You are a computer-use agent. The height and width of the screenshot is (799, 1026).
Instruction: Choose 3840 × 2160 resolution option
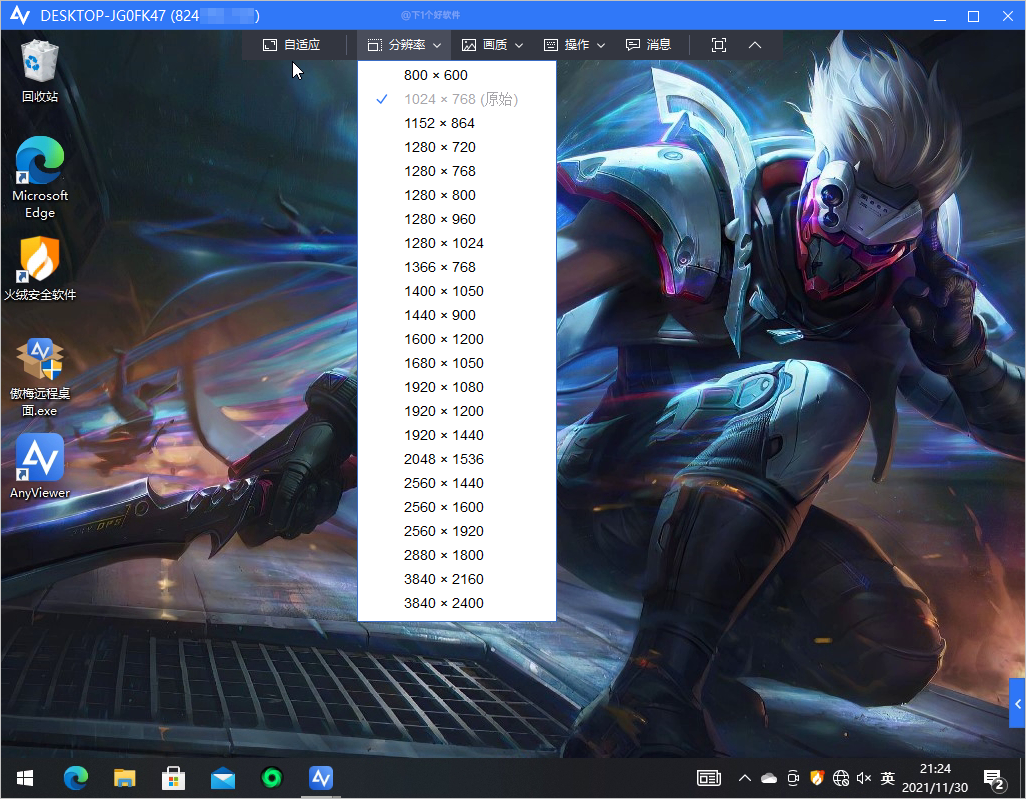pyautogui.click(x=443, y=579)
